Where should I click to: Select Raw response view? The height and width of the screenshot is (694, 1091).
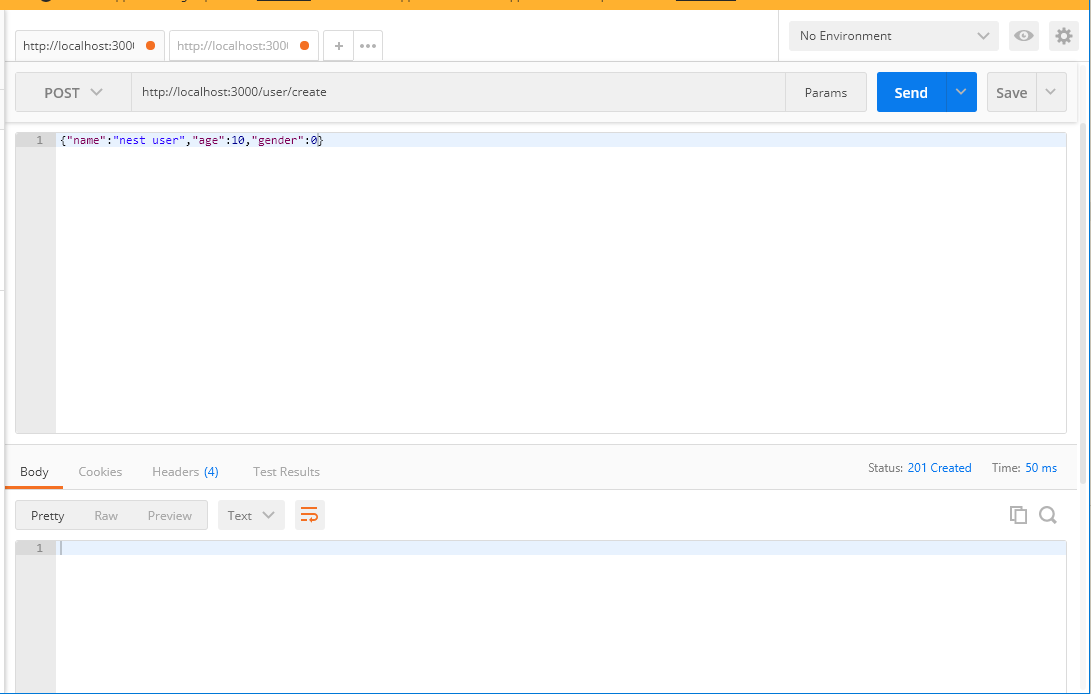(x=106, y=515)
